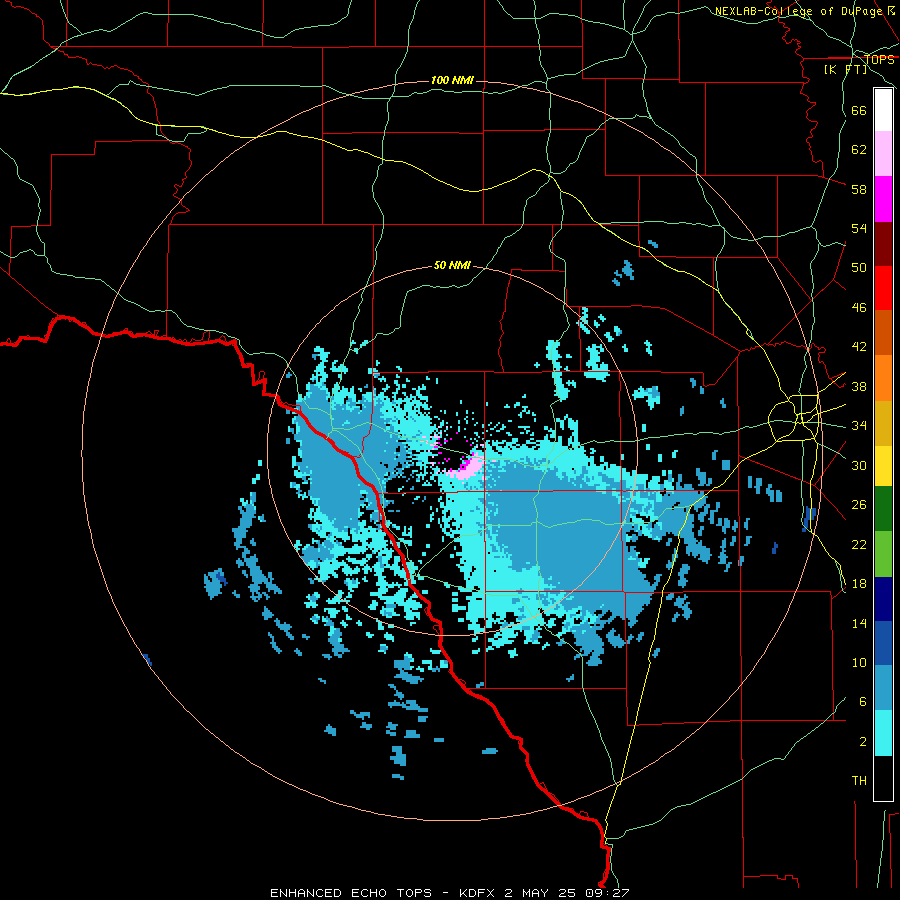Viewport: 900px width, 900px height.
Task: Select the "26" legend label
Action: click(x=859, y=505)
